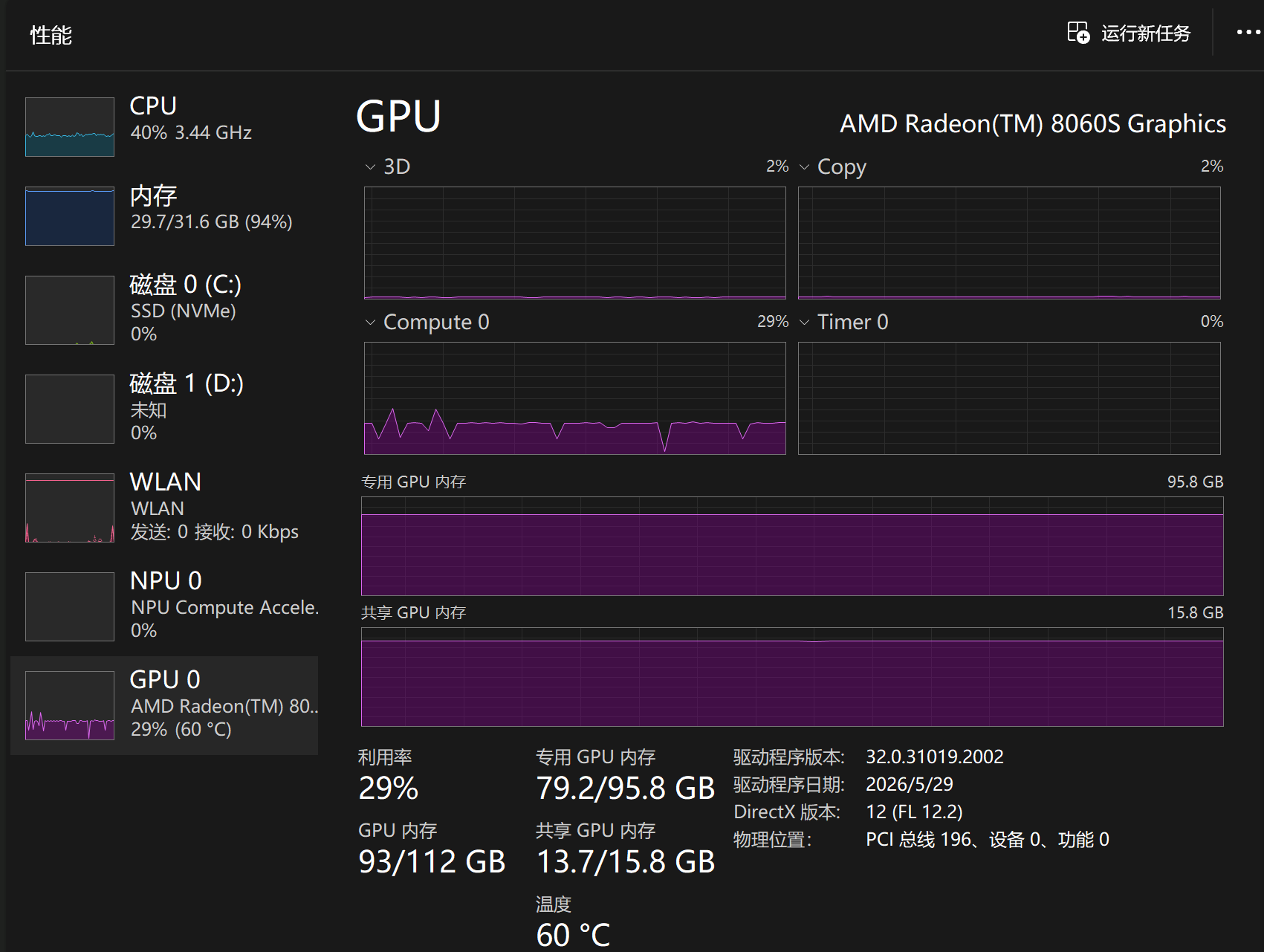Screen dimensions: 1264x952
Task: Click the 温度 label
Action: click(x=554, y=904)
